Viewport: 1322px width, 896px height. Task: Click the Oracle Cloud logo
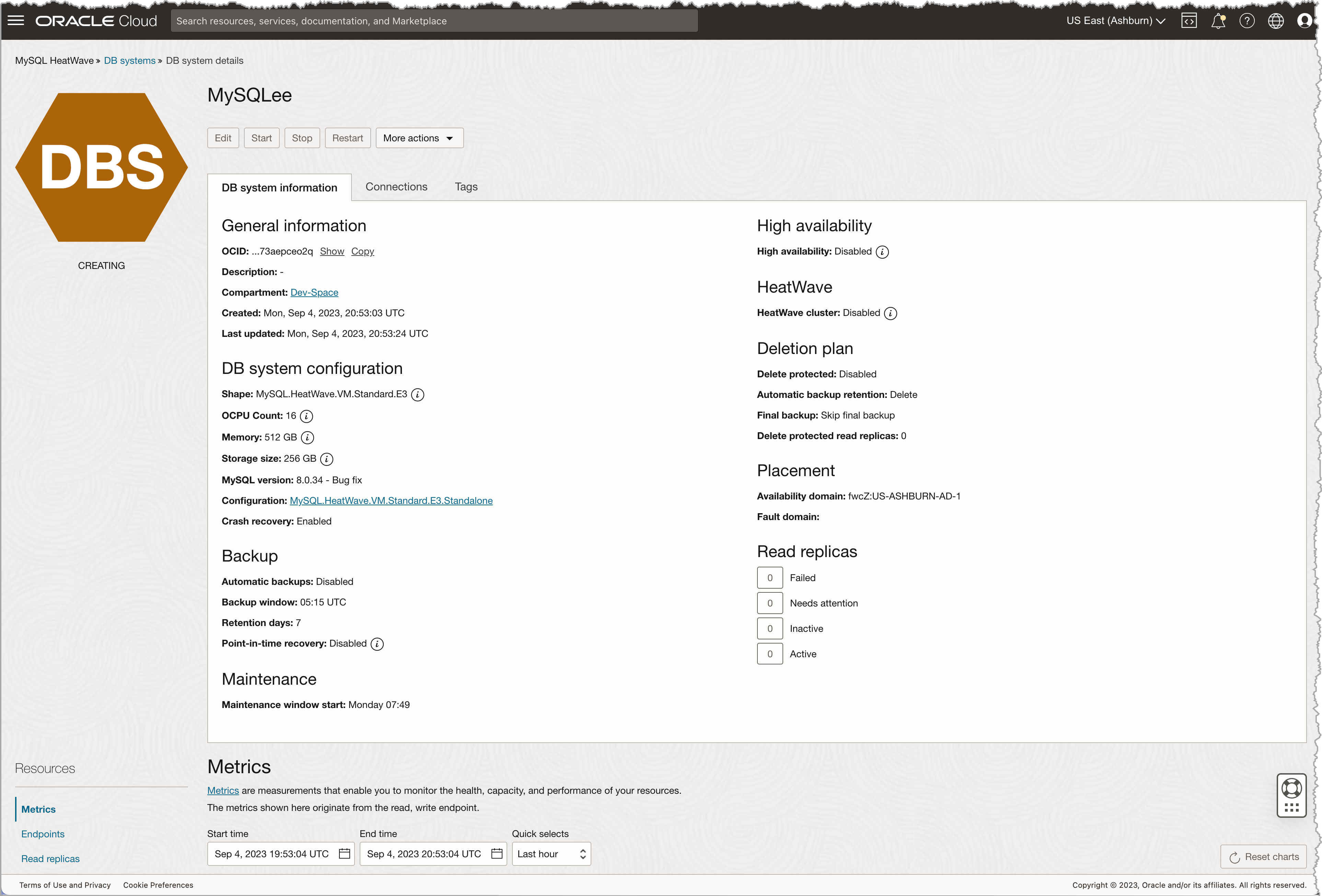tap(96, 21)
